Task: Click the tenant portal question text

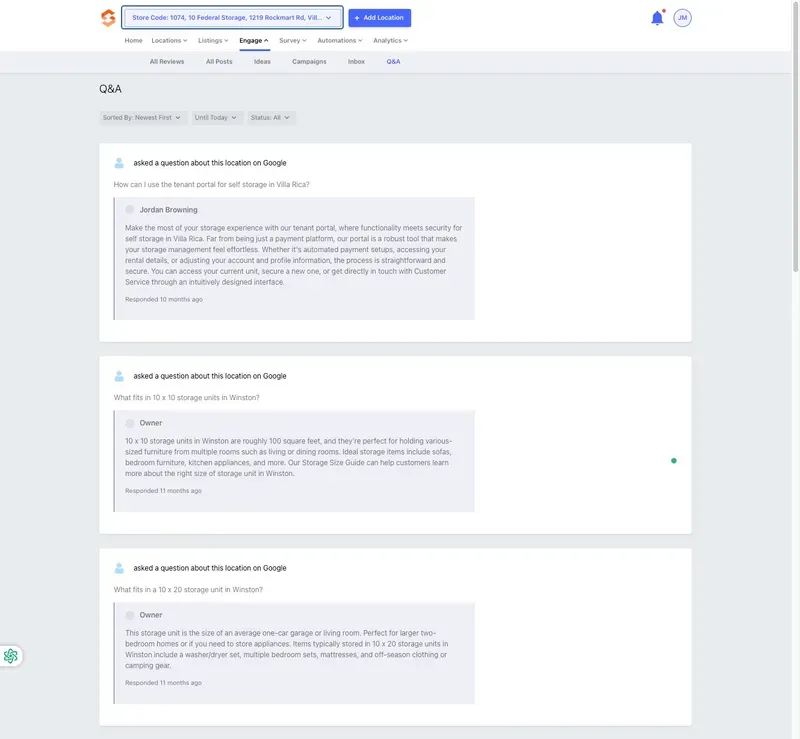Action: pyautogui.click(x=212, y=185)
